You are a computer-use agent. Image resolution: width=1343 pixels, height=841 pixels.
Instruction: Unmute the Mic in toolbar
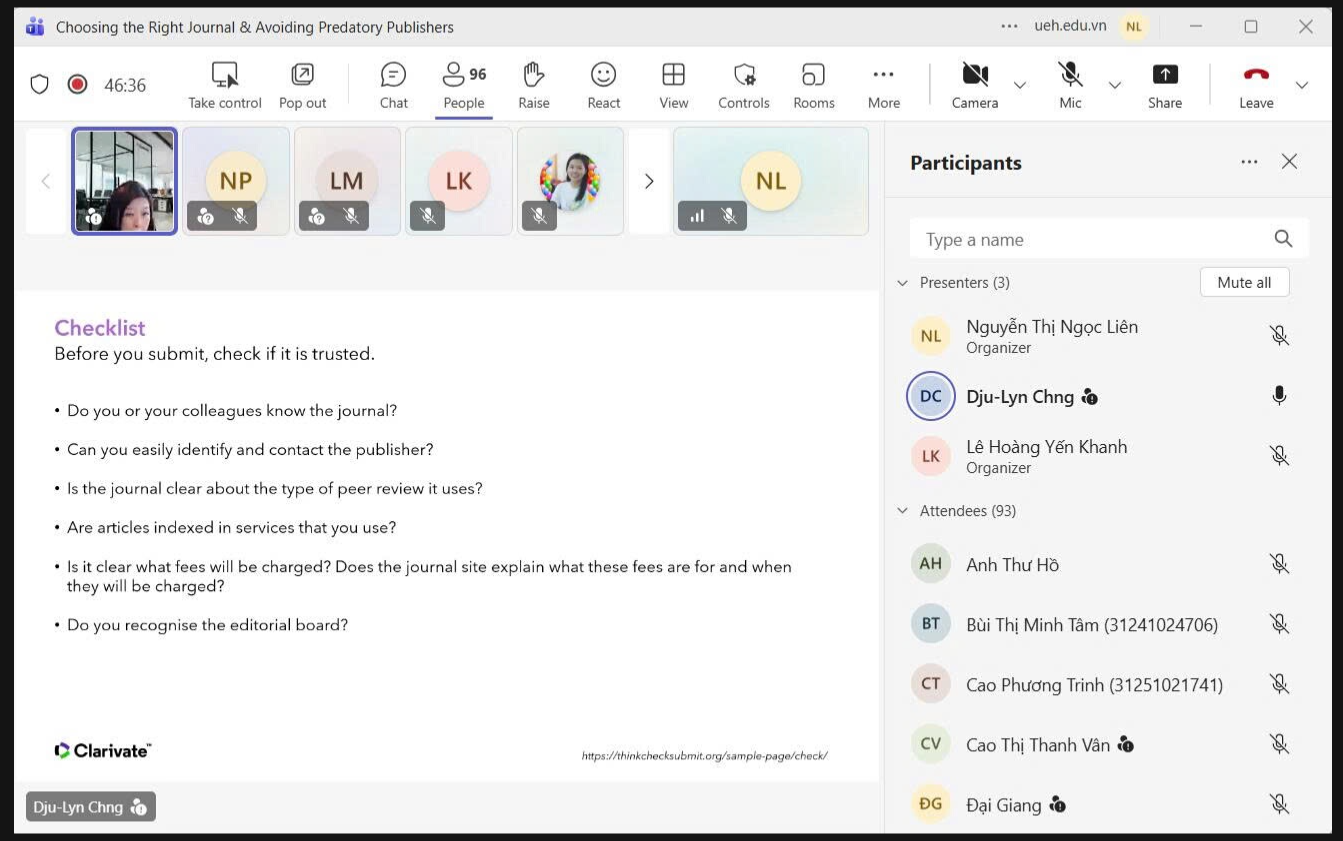[x=1070, y=85]
